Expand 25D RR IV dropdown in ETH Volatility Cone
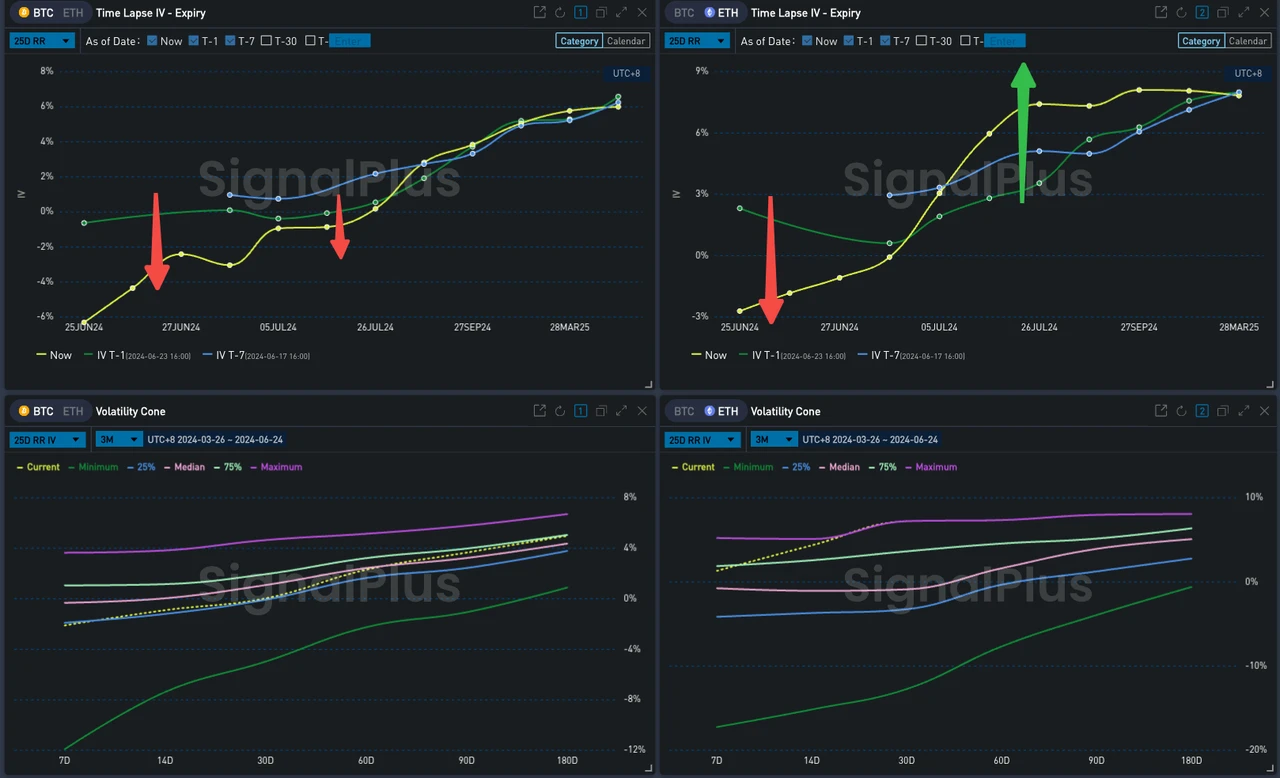1280x778 pixels. click(x=702, y=439)
